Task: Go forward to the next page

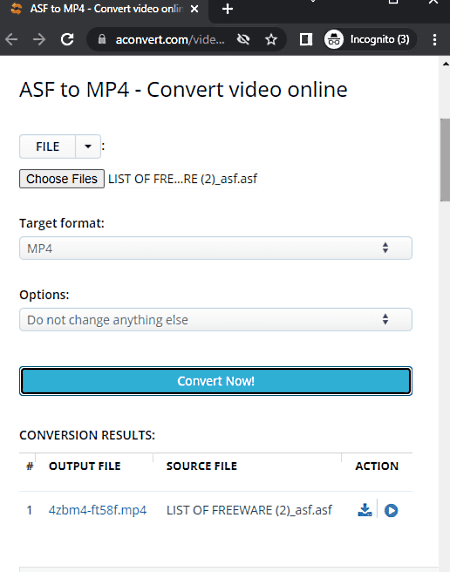Action: (x=39, y=39)
